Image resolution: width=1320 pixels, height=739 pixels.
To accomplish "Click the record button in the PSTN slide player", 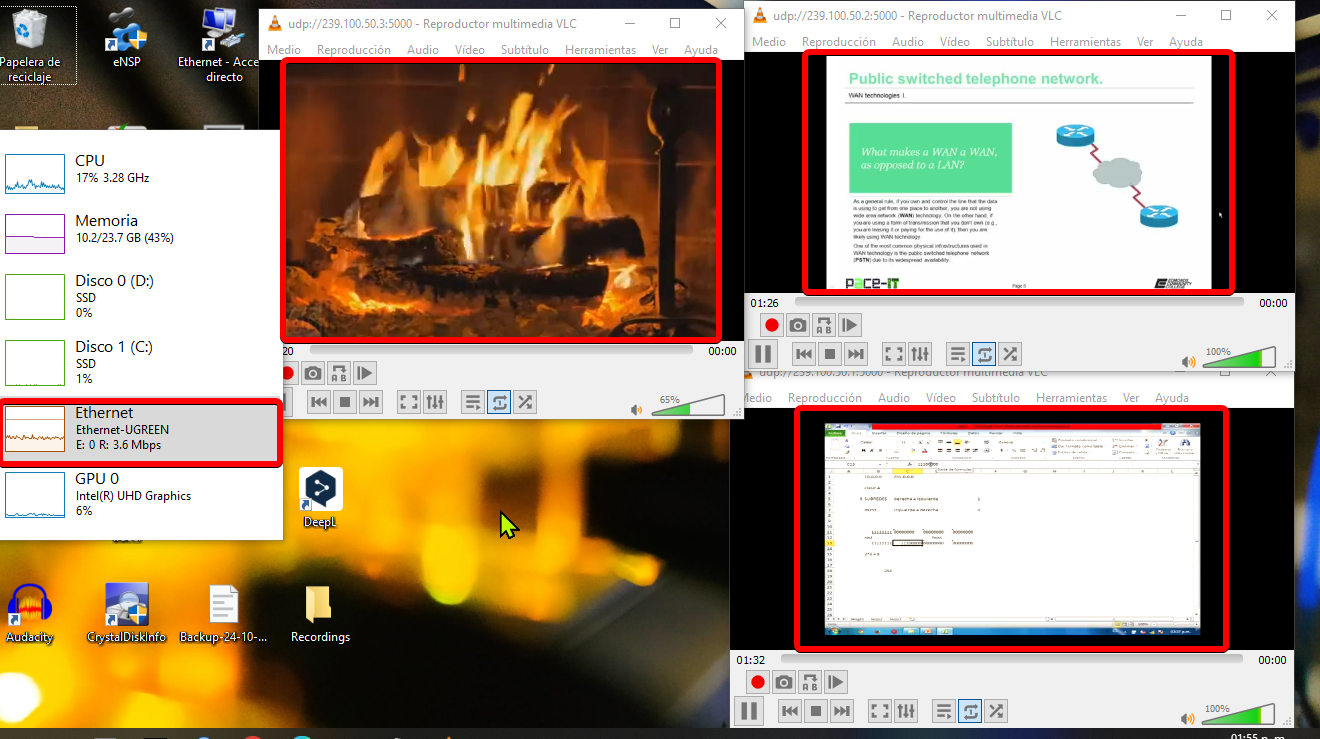I will coord(771,325).
